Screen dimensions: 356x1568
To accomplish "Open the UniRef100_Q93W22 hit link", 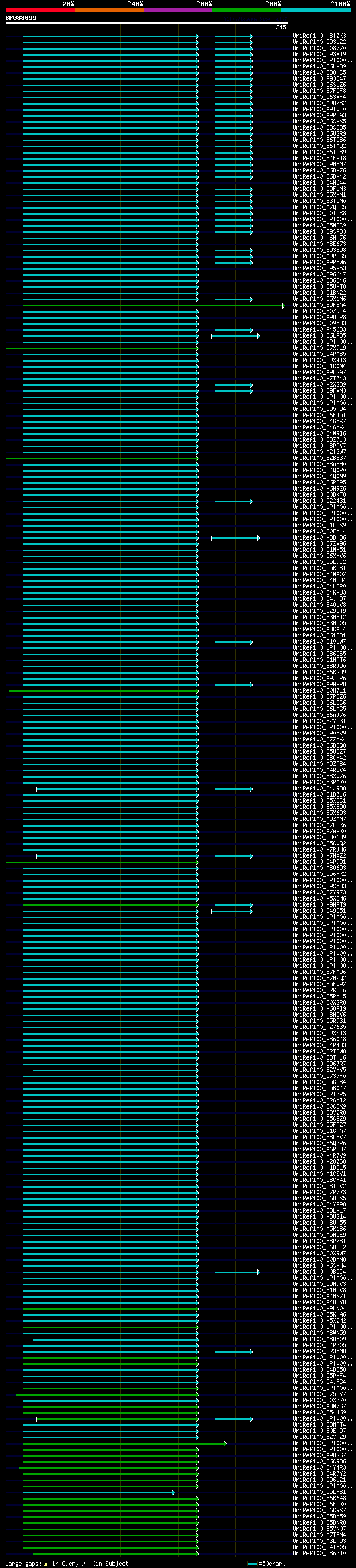I will 319,42.
